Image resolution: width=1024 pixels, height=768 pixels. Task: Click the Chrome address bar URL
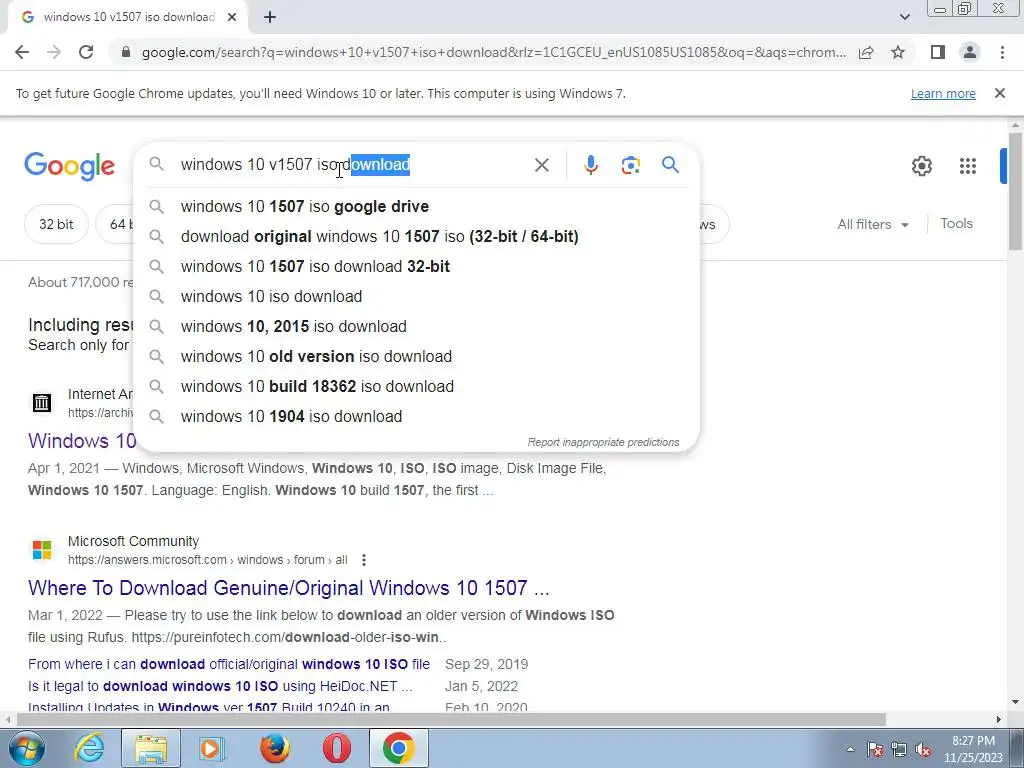(493, 52)
